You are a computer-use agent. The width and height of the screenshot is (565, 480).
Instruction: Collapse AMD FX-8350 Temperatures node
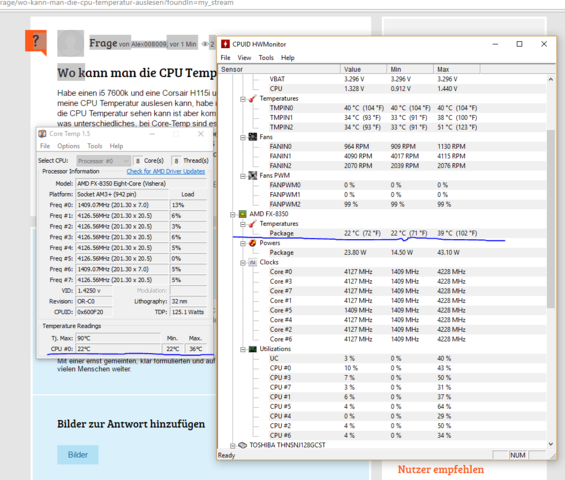point(243,225)
